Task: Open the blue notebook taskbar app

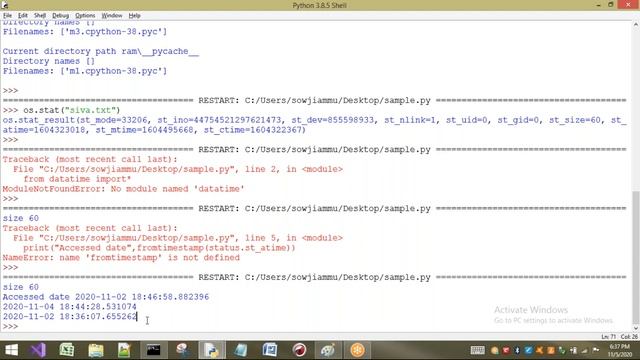Action: tap(240, 350)
